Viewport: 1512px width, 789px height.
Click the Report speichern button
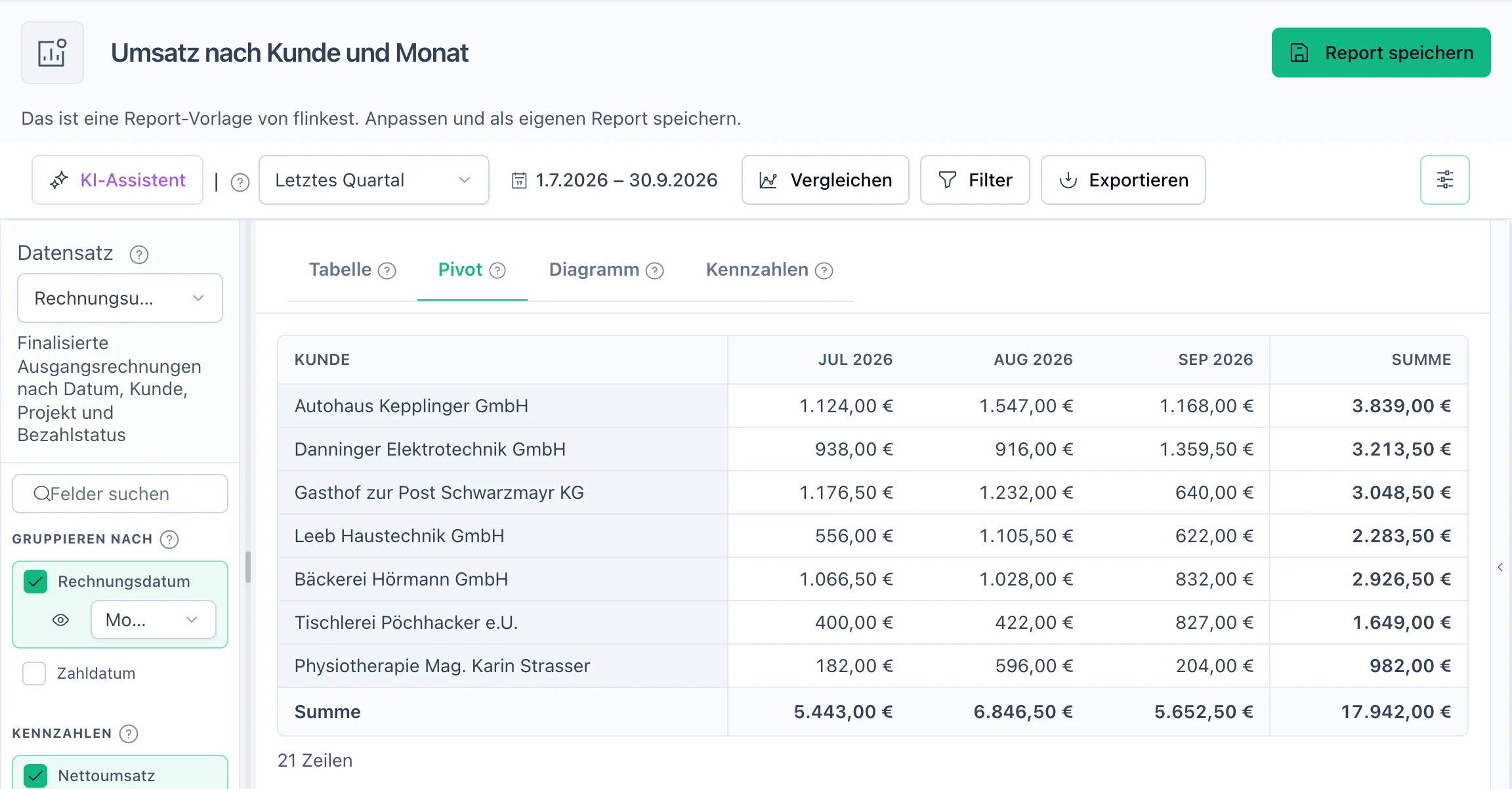(x=1381, y=53)
